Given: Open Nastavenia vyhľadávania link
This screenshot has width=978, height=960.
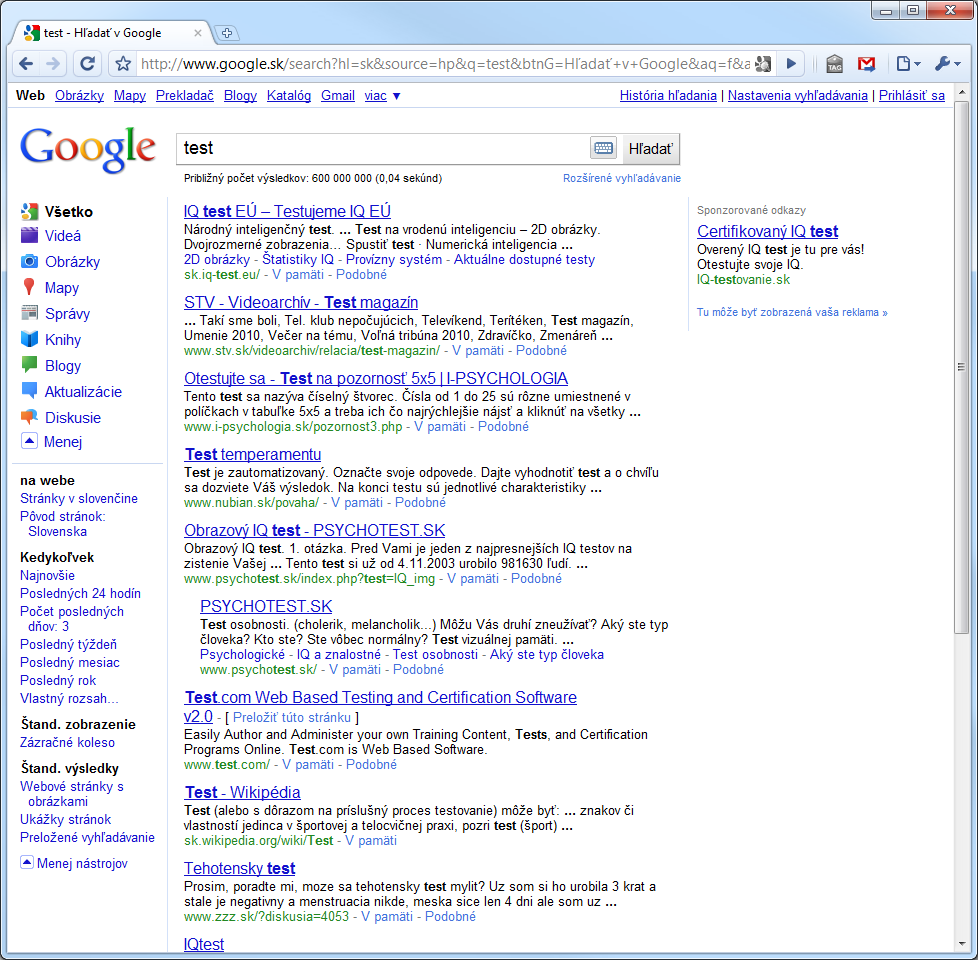Looking at the screenshot, I should [x=798, y=96].
